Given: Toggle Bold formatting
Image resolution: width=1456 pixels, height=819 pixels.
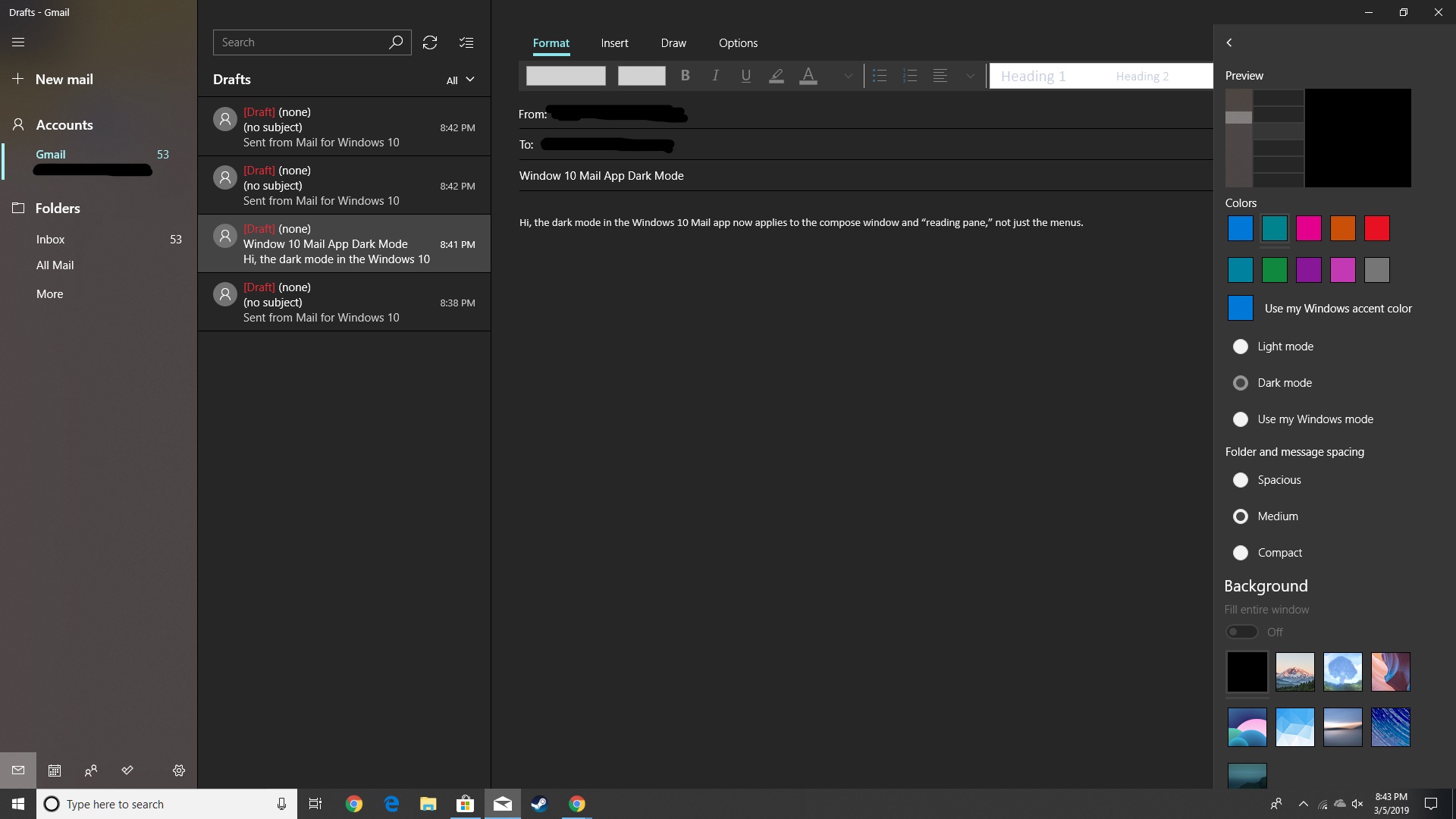Looking at the screenshot, I should [685, 75].
